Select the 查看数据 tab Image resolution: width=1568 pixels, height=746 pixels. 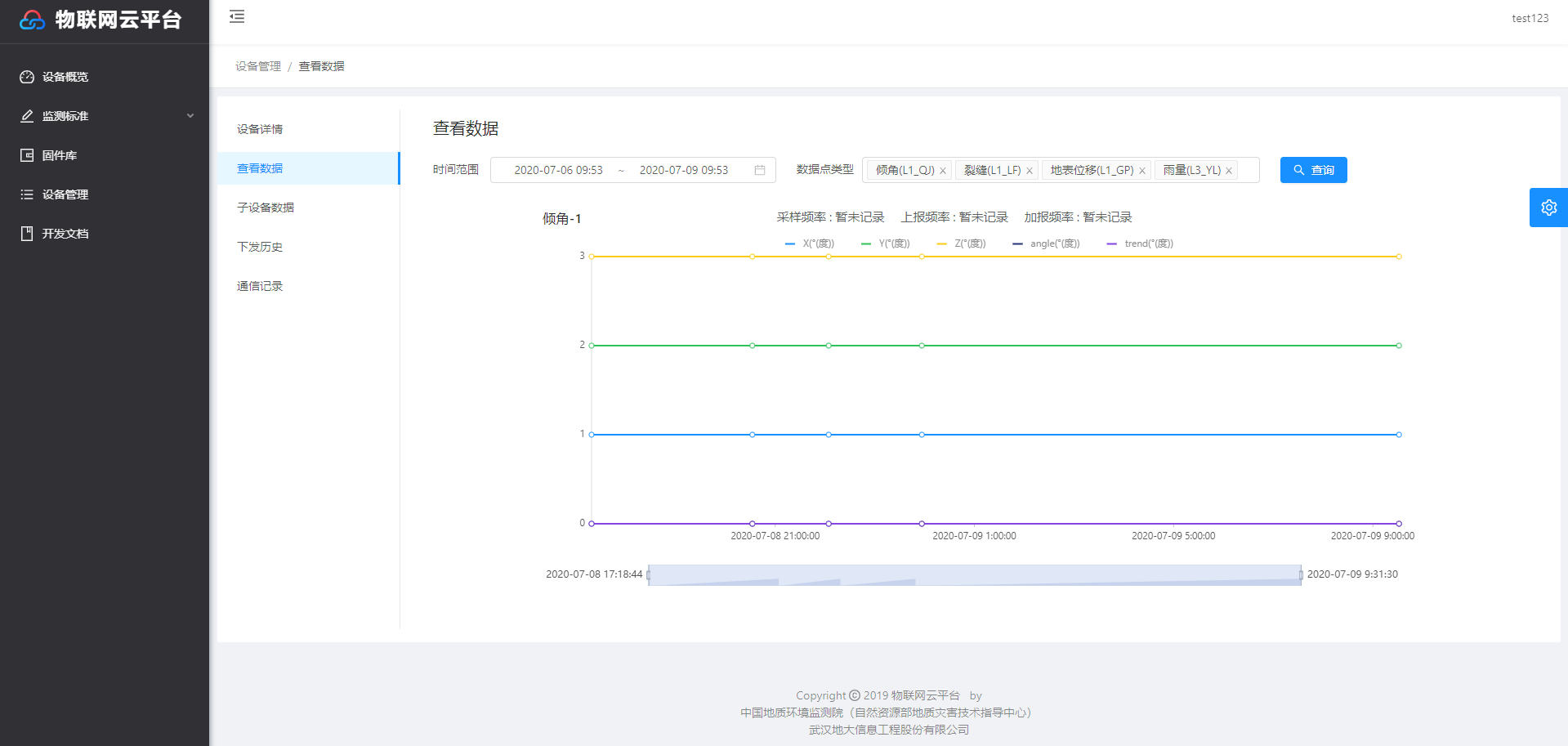pyautogui.click(x=308, y=168)
